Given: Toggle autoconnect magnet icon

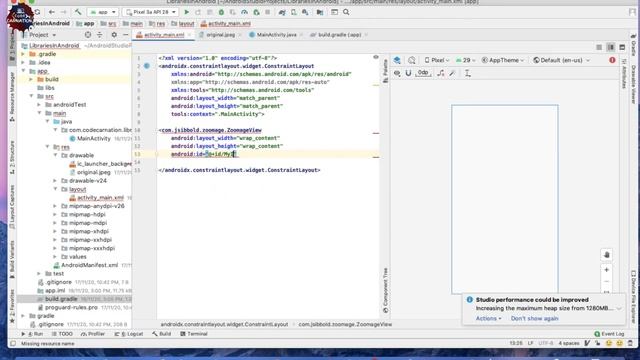Looking at the screenshot, I should (408, 73).
